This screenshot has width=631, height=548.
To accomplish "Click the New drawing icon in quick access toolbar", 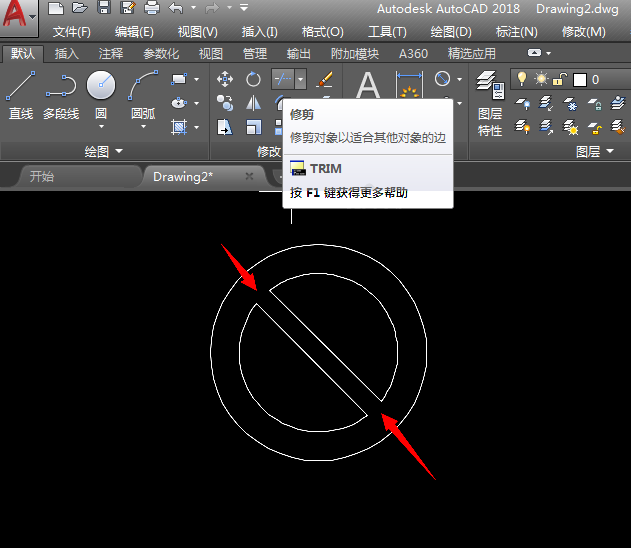I will (56, 8).
